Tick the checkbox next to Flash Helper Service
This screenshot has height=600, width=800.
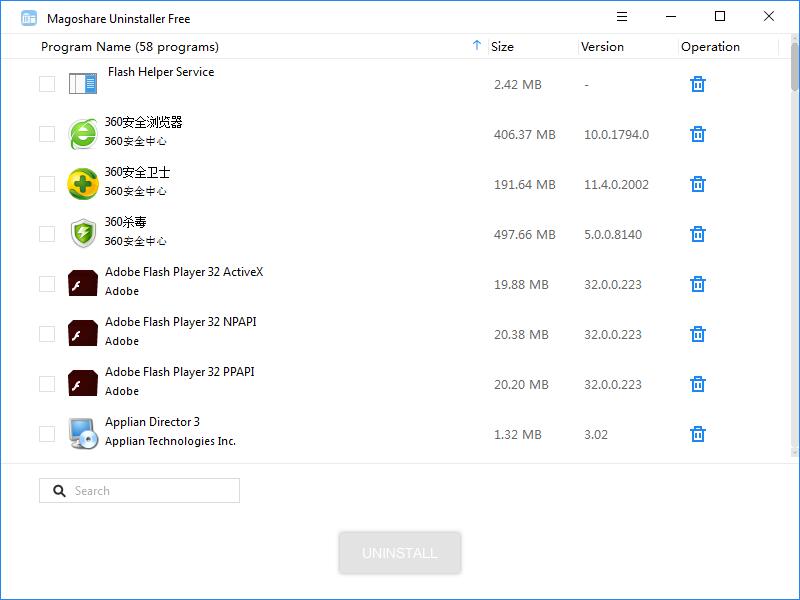(46, 84)
